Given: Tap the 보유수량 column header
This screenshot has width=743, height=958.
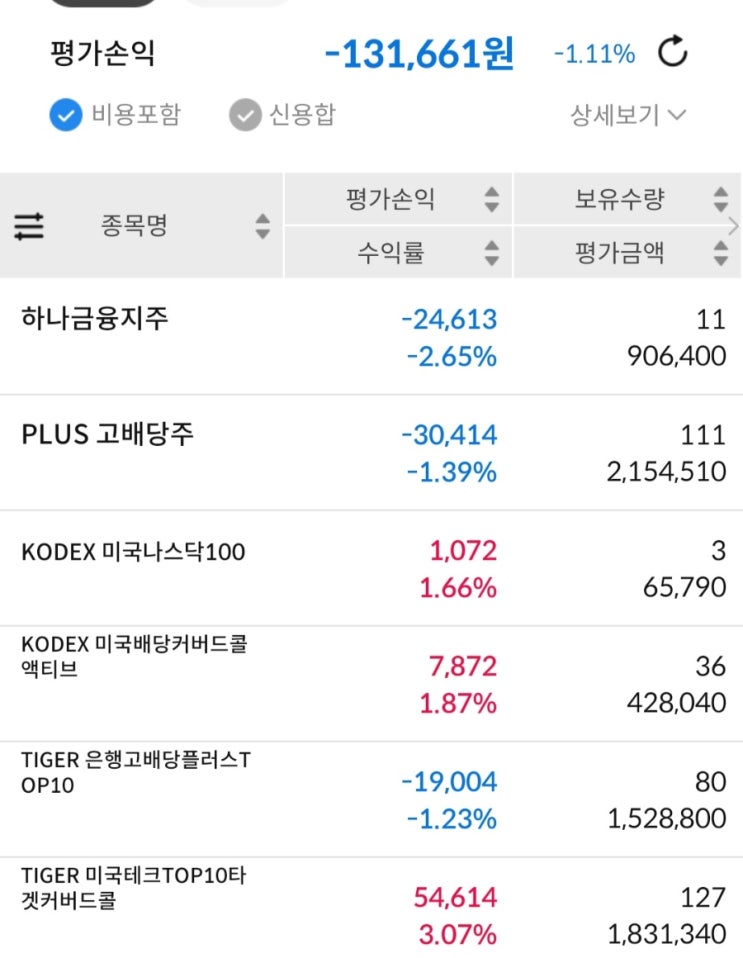Looking at the screenshot, I should [x=618, y=200].
